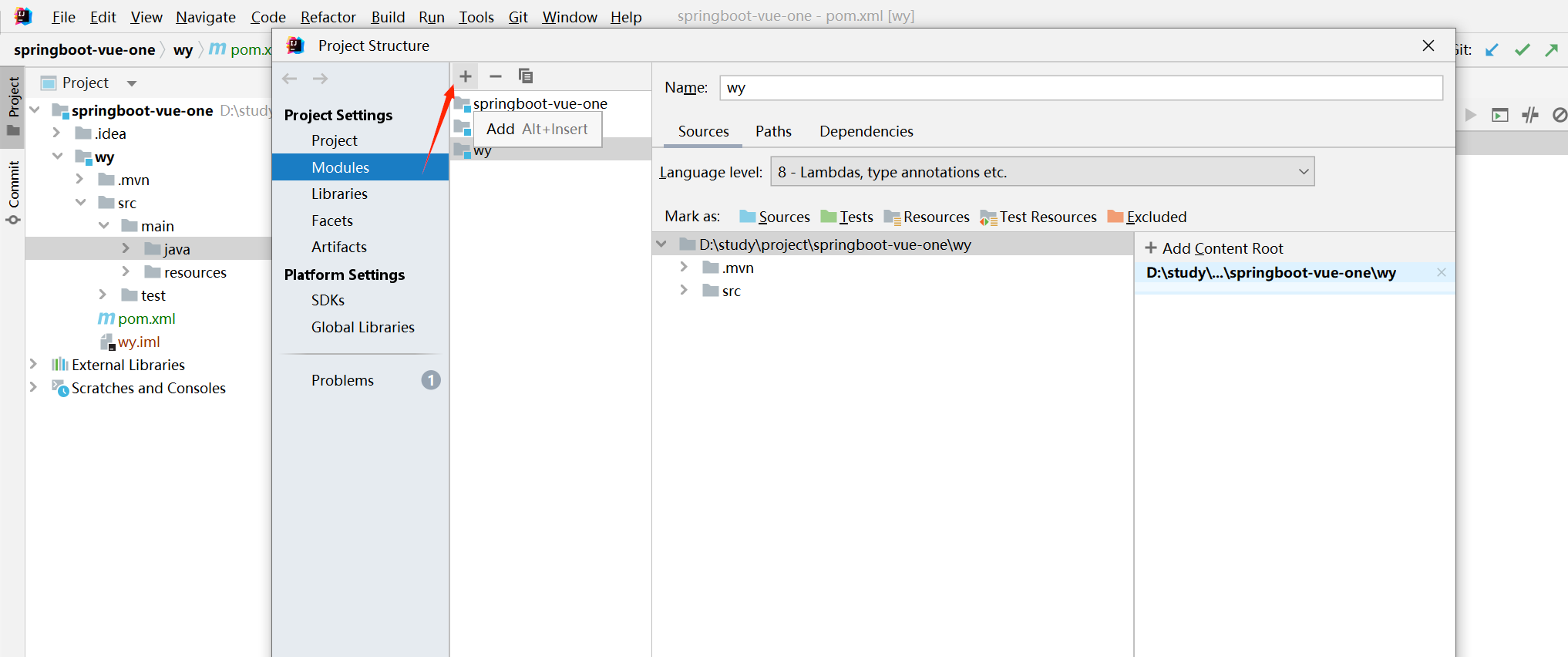Viewport: 1568px width, 657px height.
Task: Expand test folder in Project tree
Action: coord(103,295)
